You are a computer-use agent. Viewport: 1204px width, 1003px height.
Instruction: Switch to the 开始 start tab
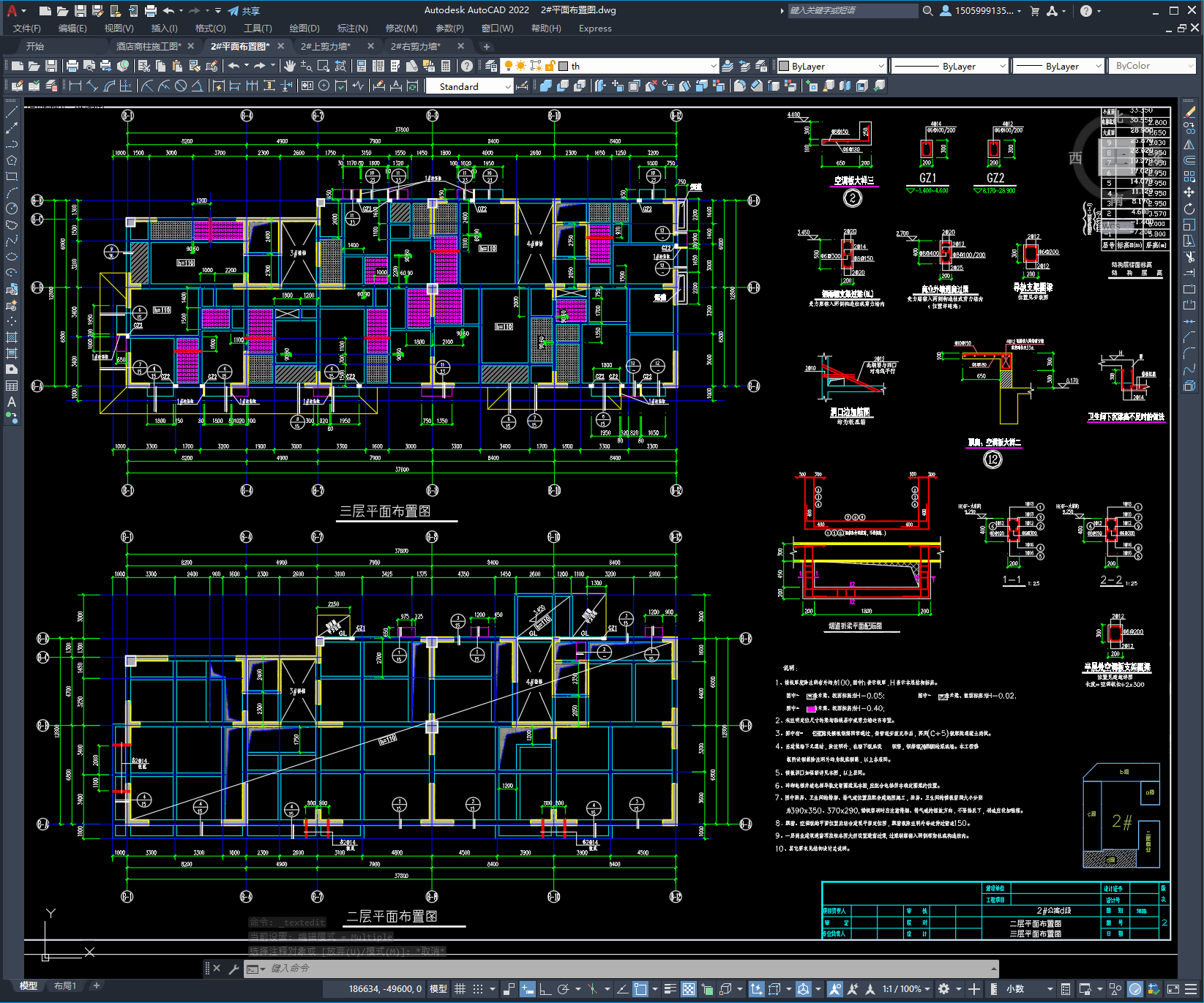point(35,46)
